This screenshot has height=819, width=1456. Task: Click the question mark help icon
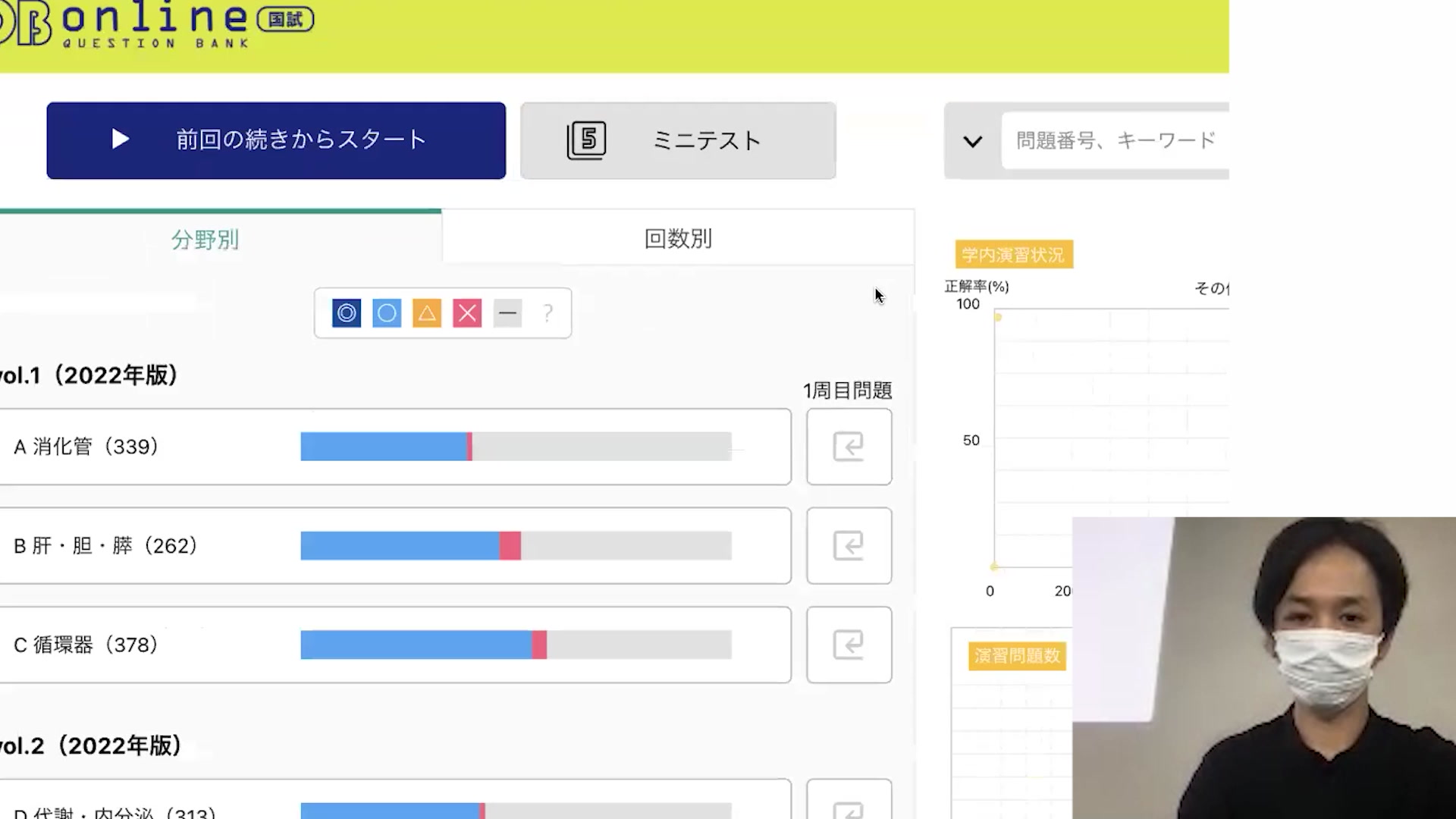(x=548, y=313)
